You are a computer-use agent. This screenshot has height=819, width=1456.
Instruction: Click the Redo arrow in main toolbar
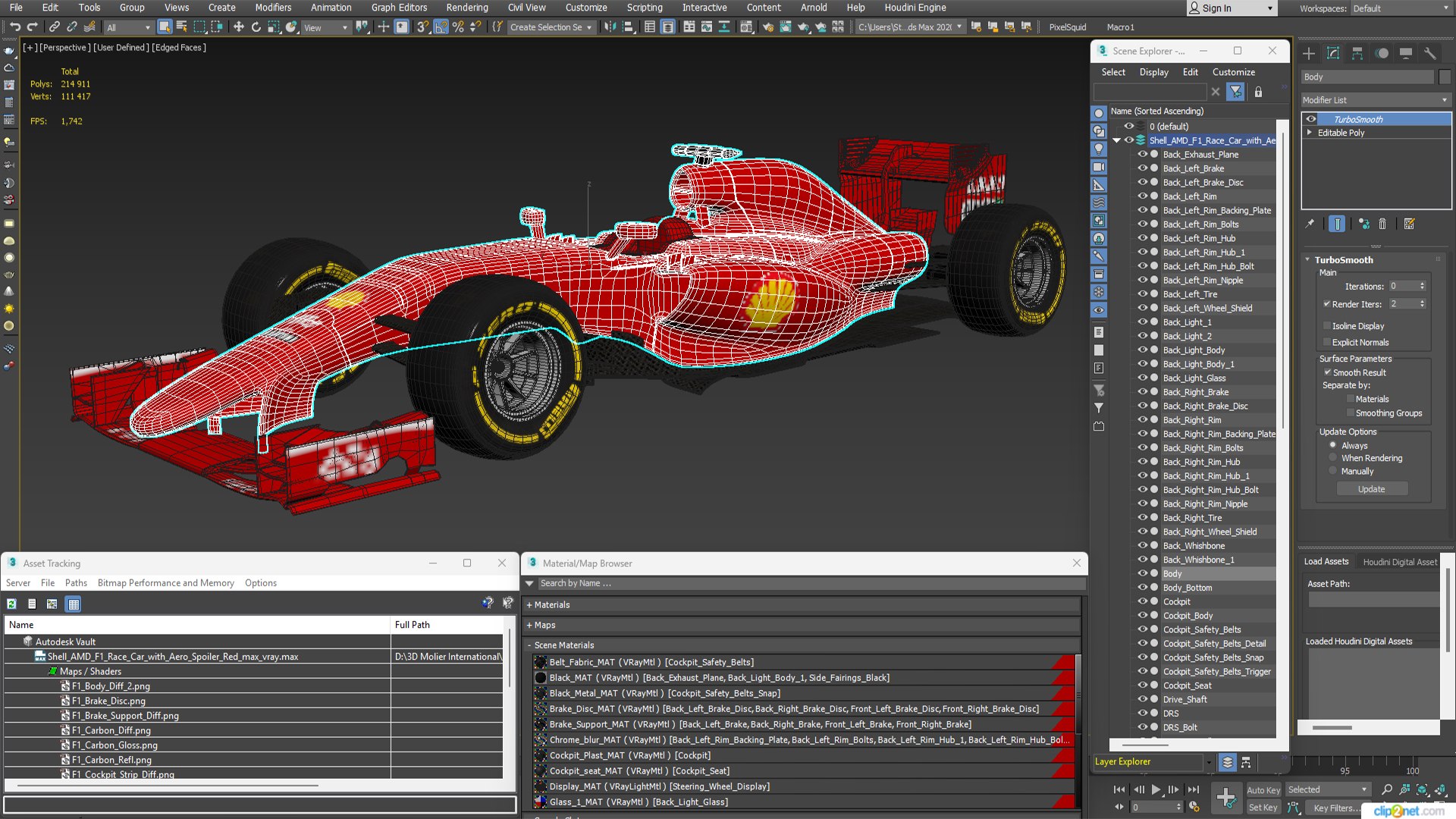[x=32, y=27]
